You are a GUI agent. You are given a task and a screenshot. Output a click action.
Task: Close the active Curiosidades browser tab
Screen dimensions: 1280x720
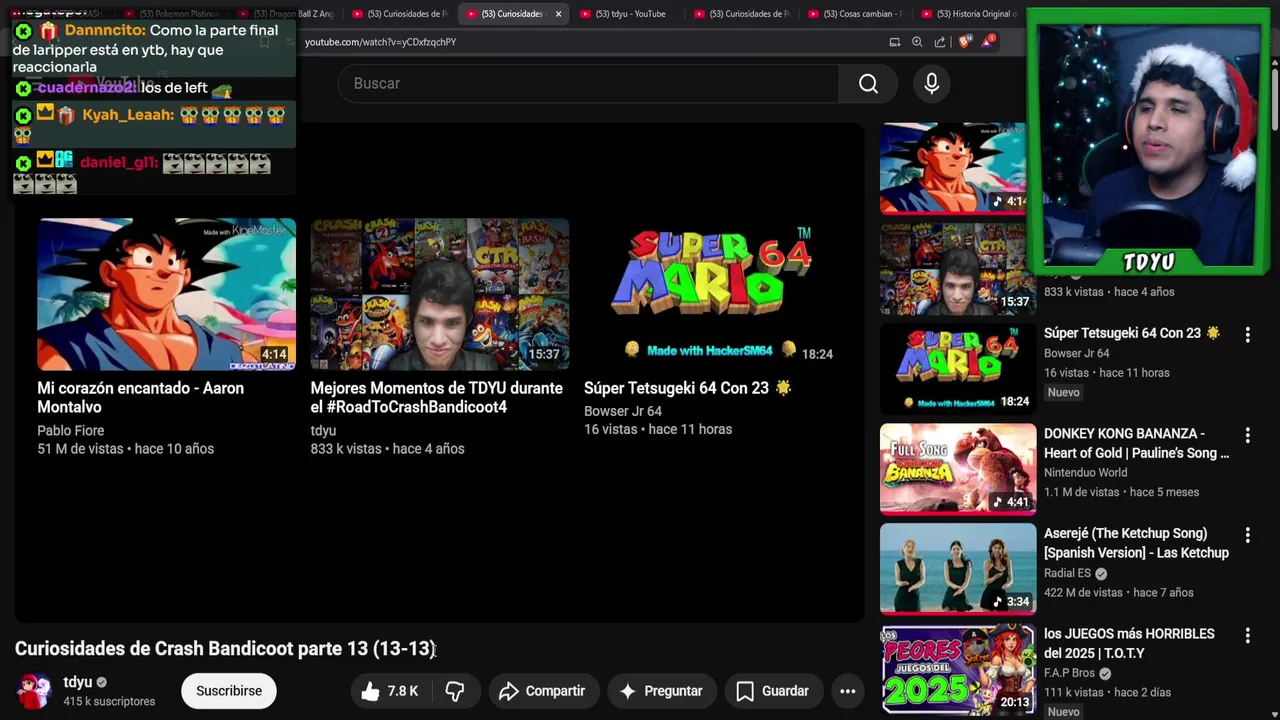(x=558, y=14)
